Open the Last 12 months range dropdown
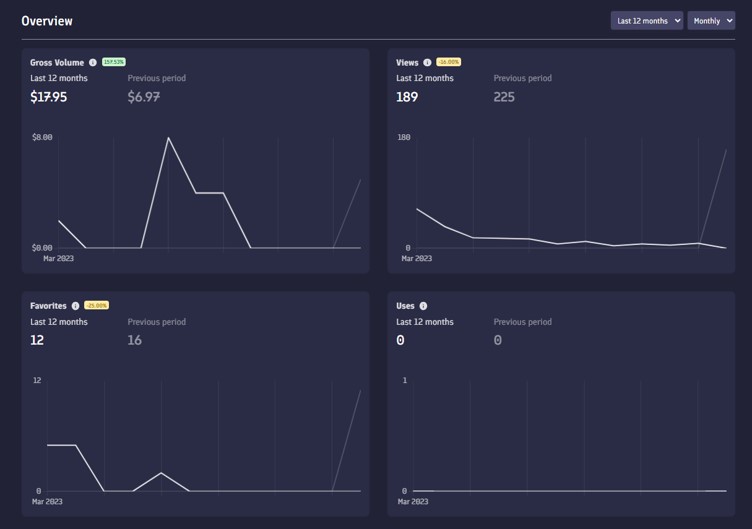 646,21
